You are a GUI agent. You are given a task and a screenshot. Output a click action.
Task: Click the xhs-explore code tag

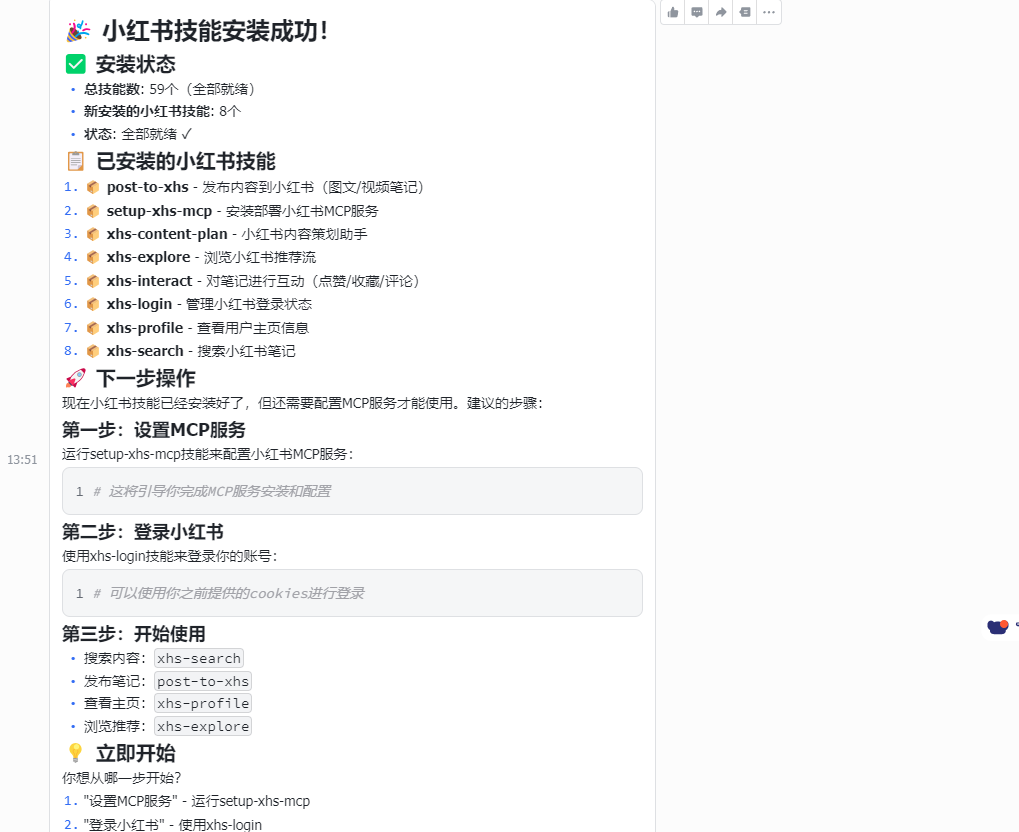(202, 726)
